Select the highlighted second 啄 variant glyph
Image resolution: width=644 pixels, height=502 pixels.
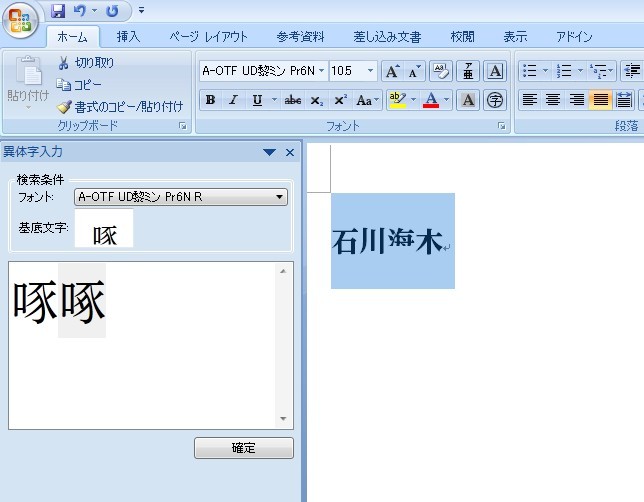(x=82, y=301)
